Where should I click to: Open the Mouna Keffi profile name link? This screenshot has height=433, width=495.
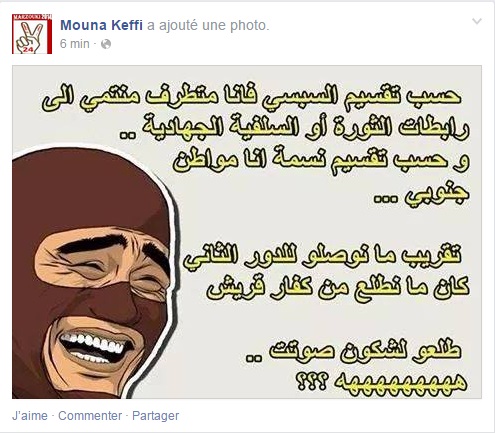pos(101,25)
